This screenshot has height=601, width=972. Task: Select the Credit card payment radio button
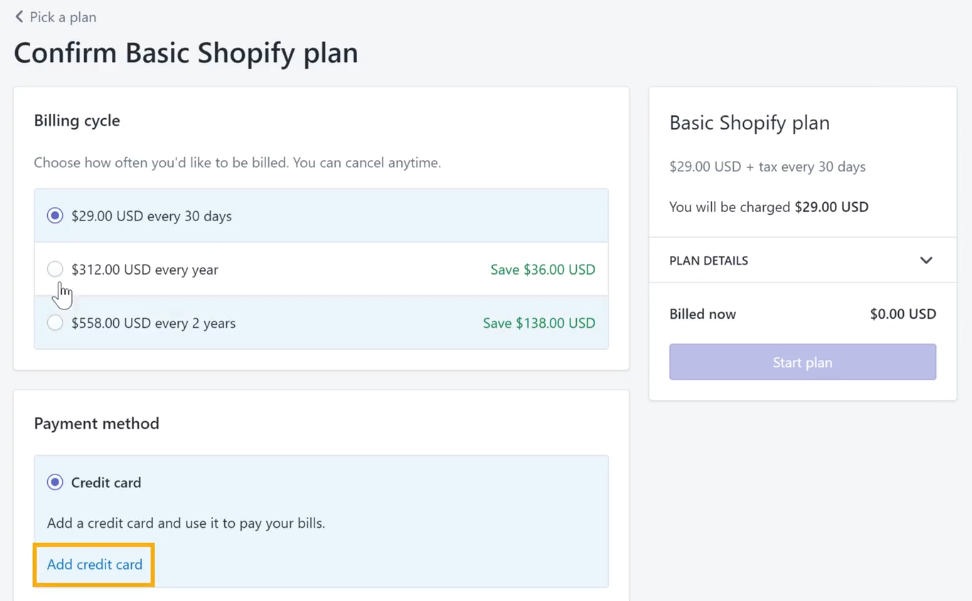coord(55,482)
